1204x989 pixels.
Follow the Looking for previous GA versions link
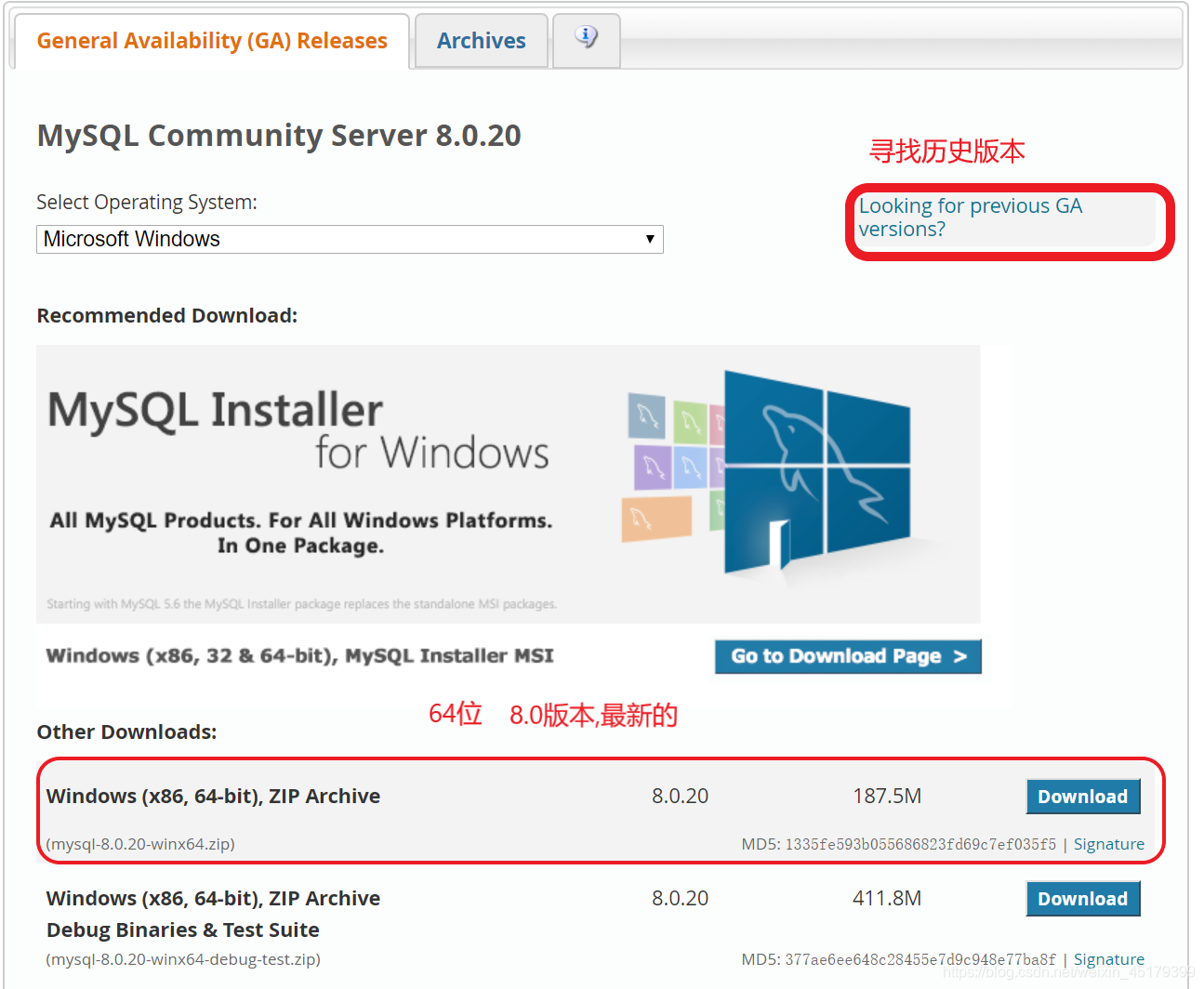coord(970,218)
